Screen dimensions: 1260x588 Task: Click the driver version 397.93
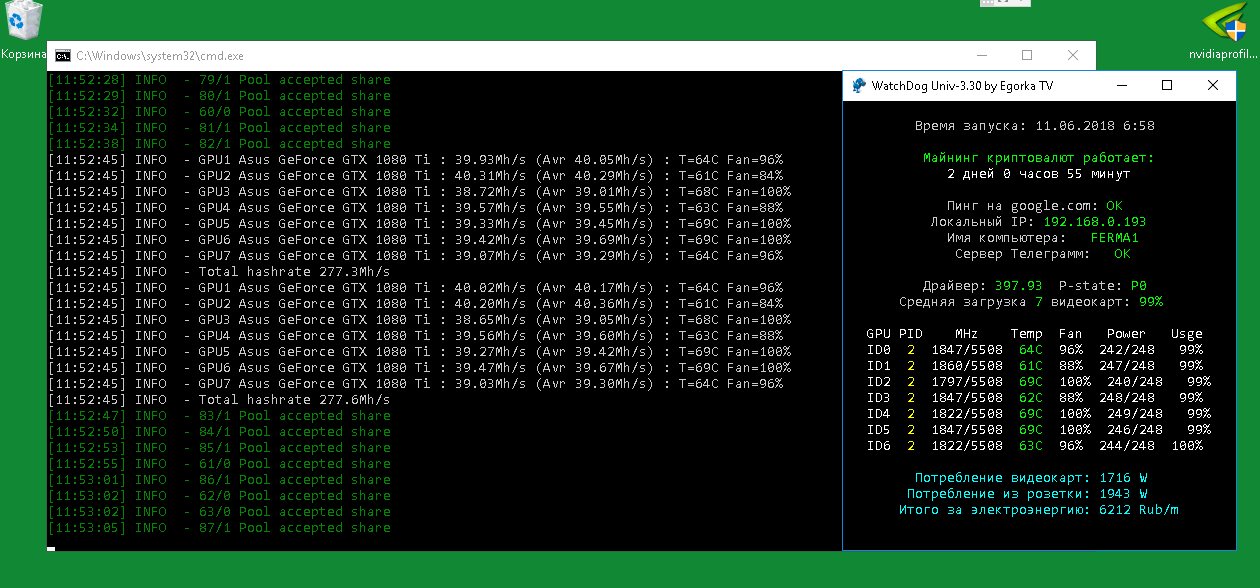pos(1018,286)
